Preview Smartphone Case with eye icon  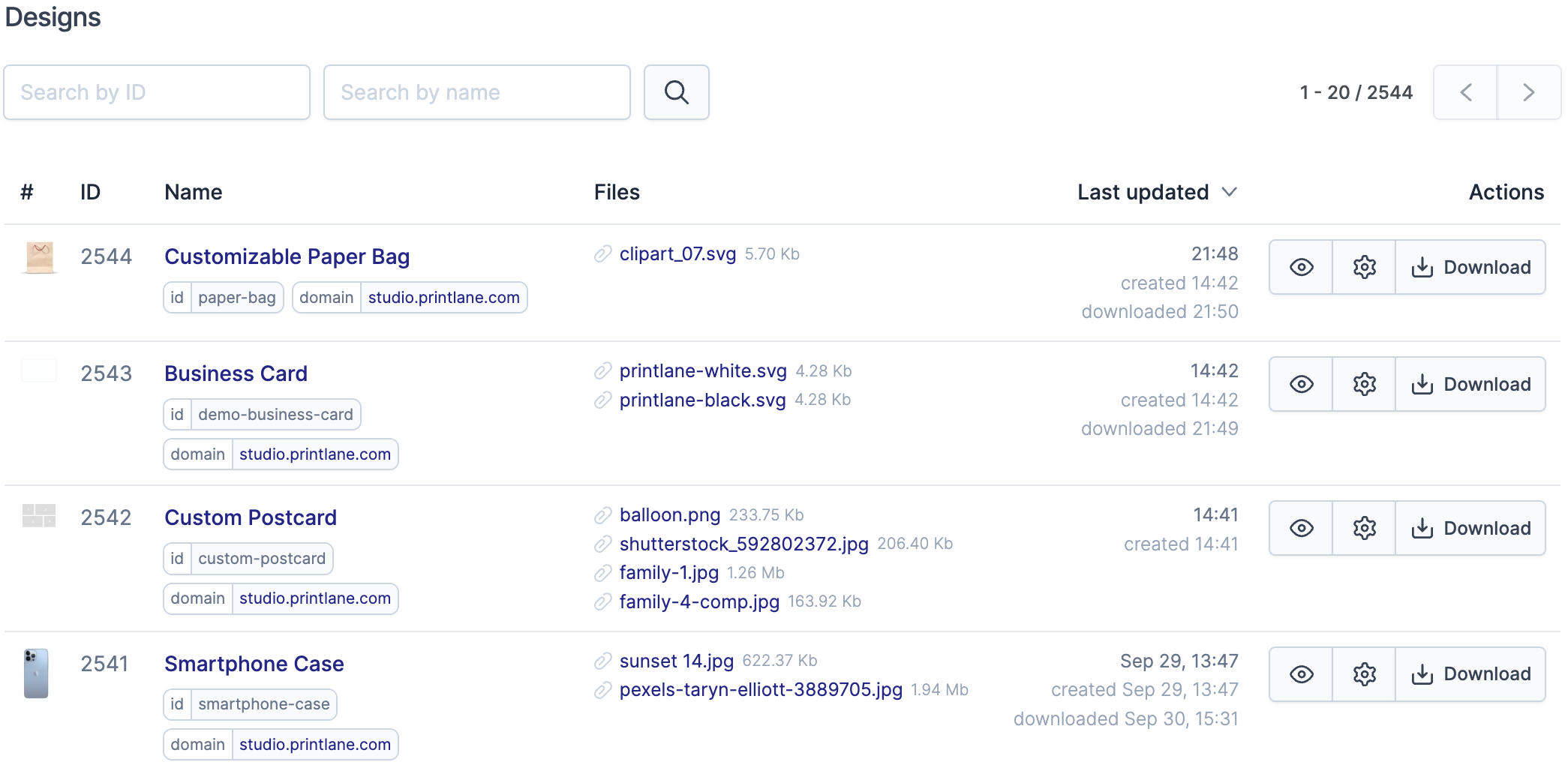coord(1301,674)
